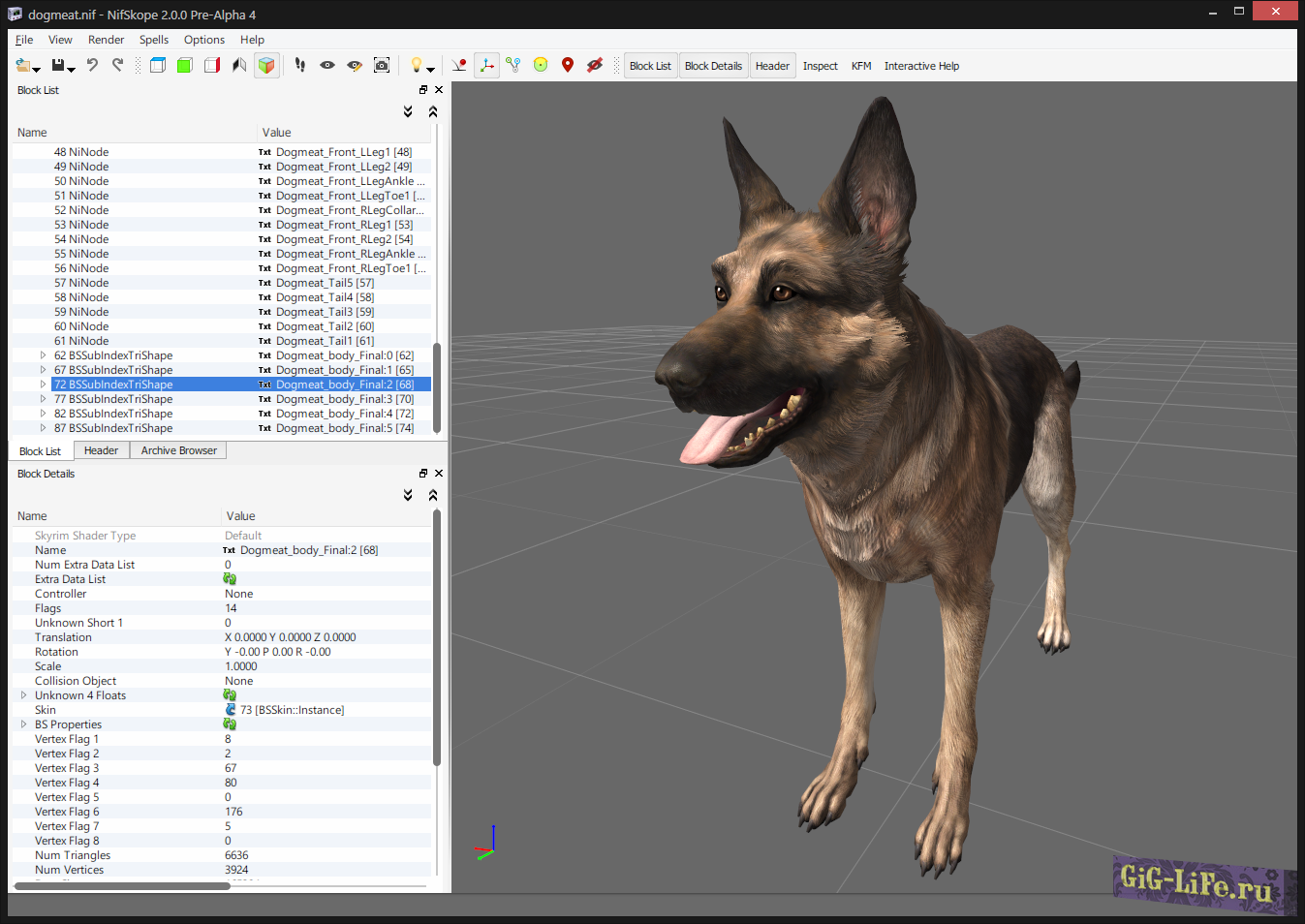Open the Render menu
The height and width of the screenshot is (924, 1305).
click(x=106, y=40)
